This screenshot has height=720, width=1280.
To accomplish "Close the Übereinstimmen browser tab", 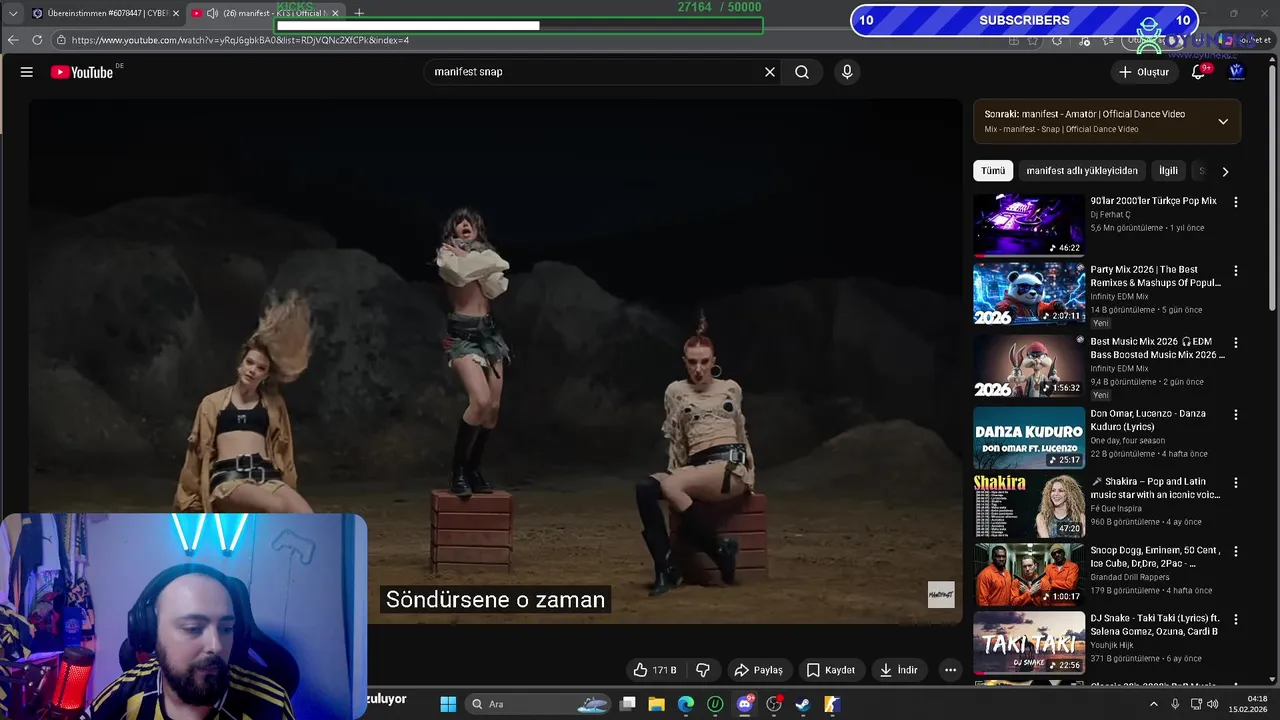I will click(176, 13).
